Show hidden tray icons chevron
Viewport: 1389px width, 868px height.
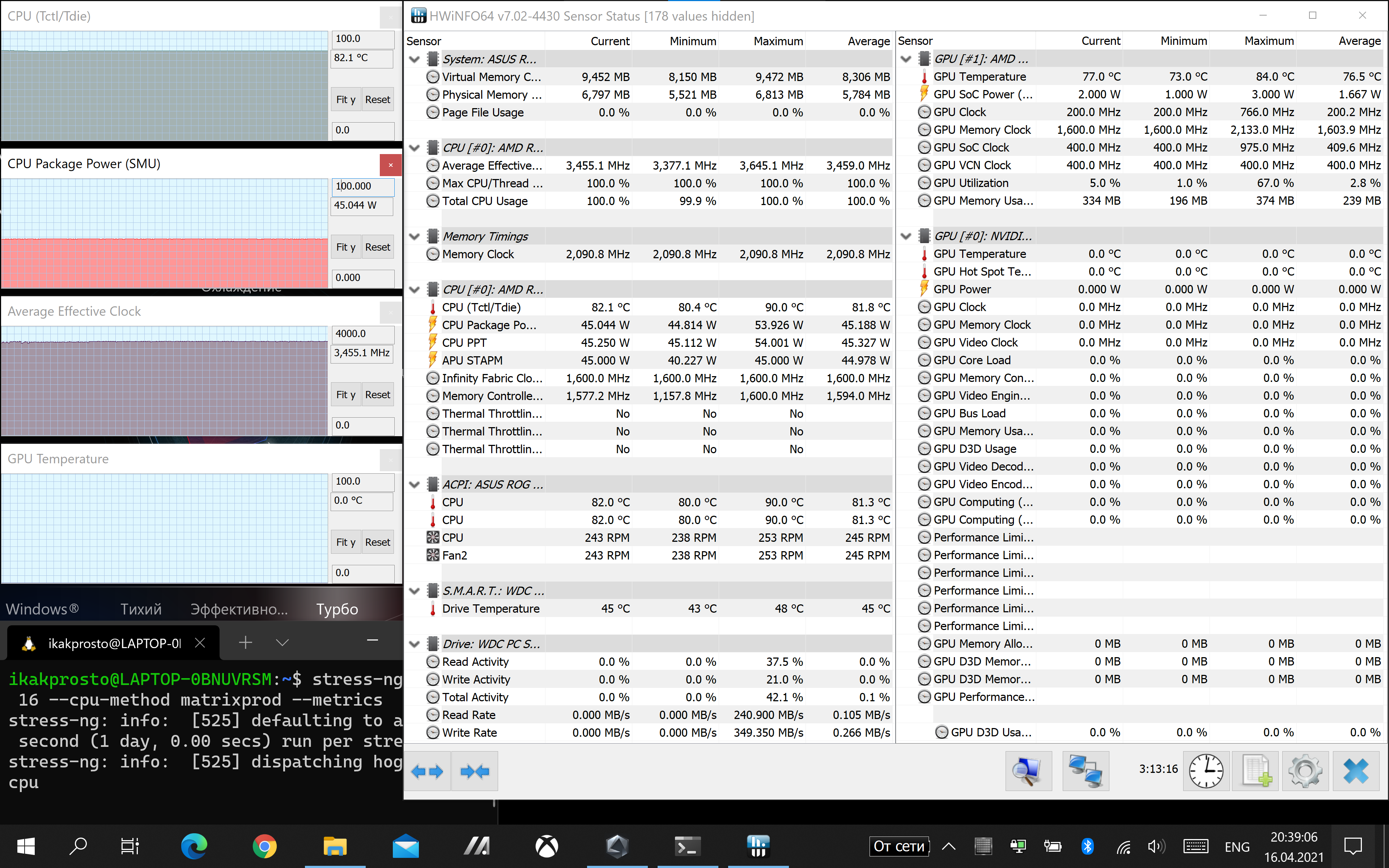949,846
